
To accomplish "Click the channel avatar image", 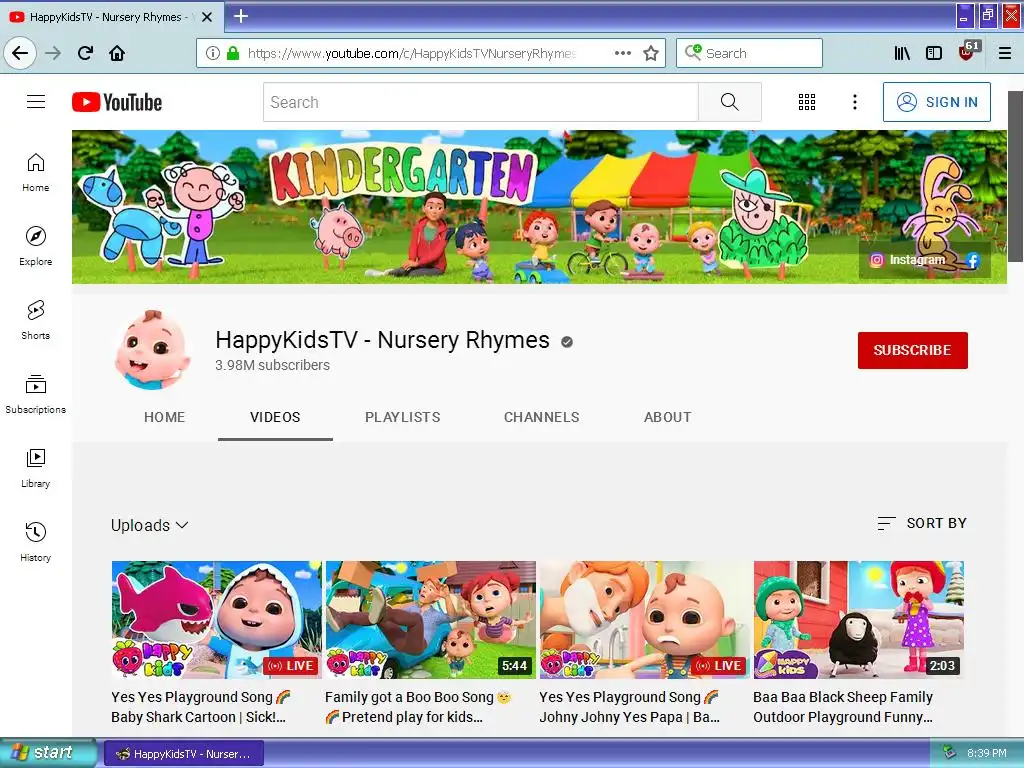I will pyautogui.click(x=153, y=350).
